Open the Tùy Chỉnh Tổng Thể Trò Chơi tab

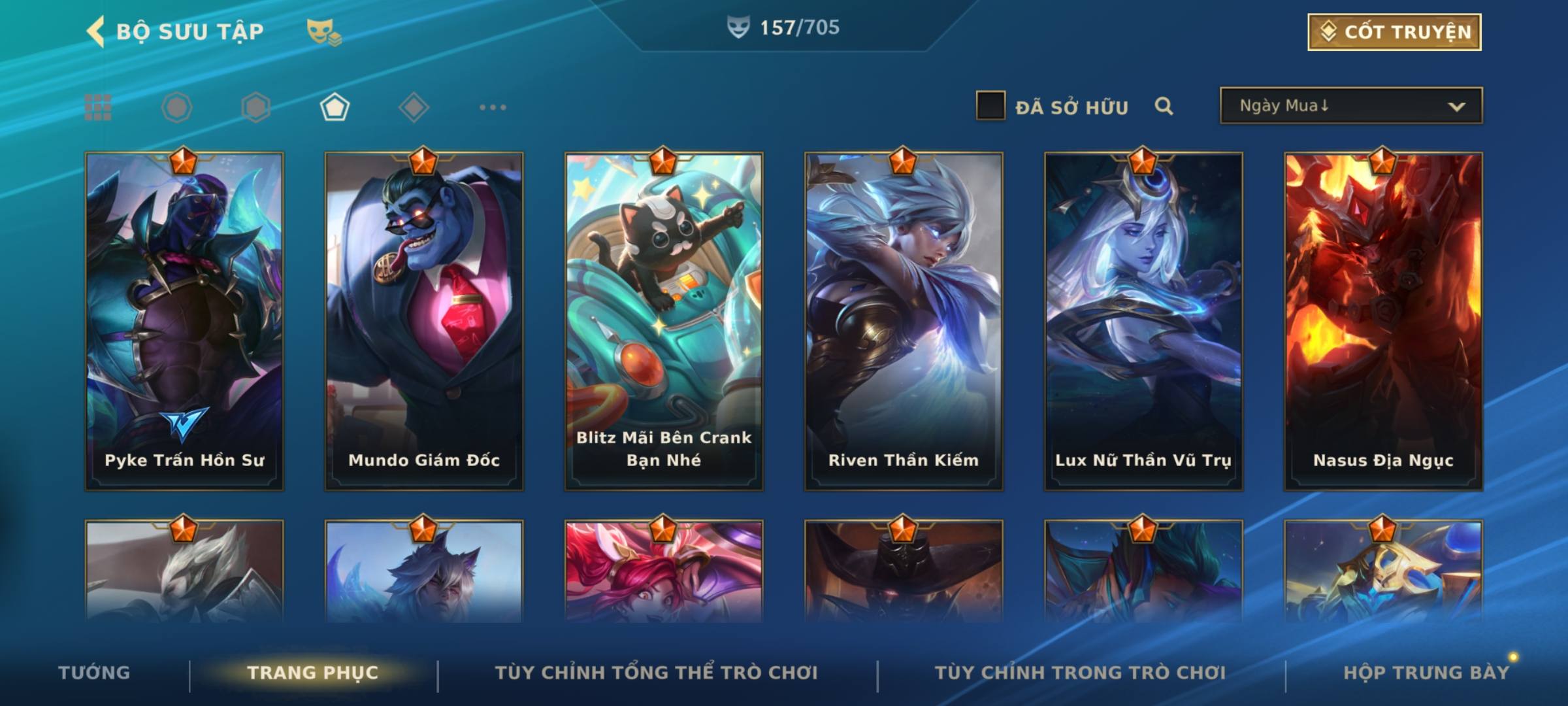[657, 673]
